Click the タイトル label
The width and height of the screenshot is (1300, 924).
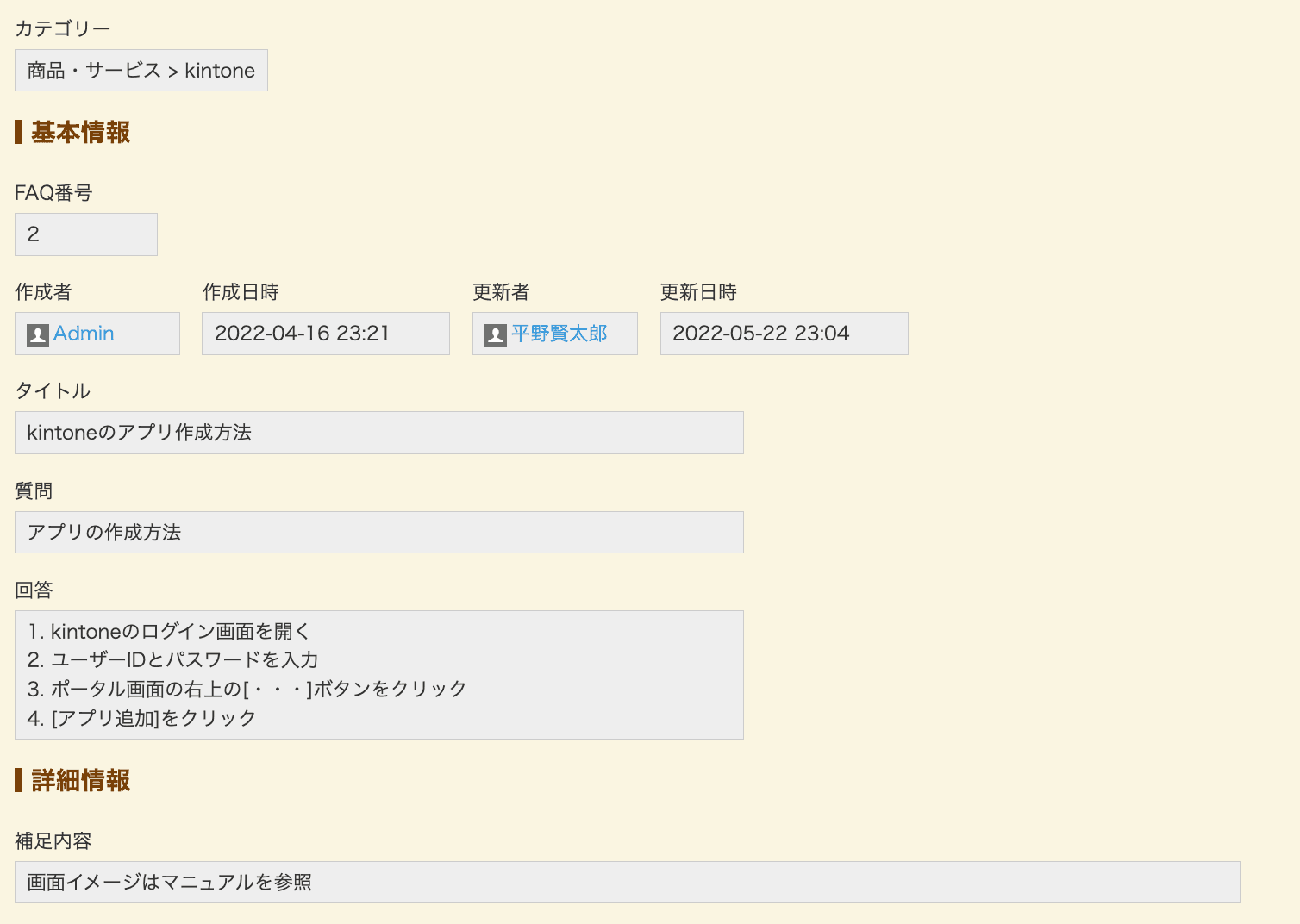coord(53,391)
